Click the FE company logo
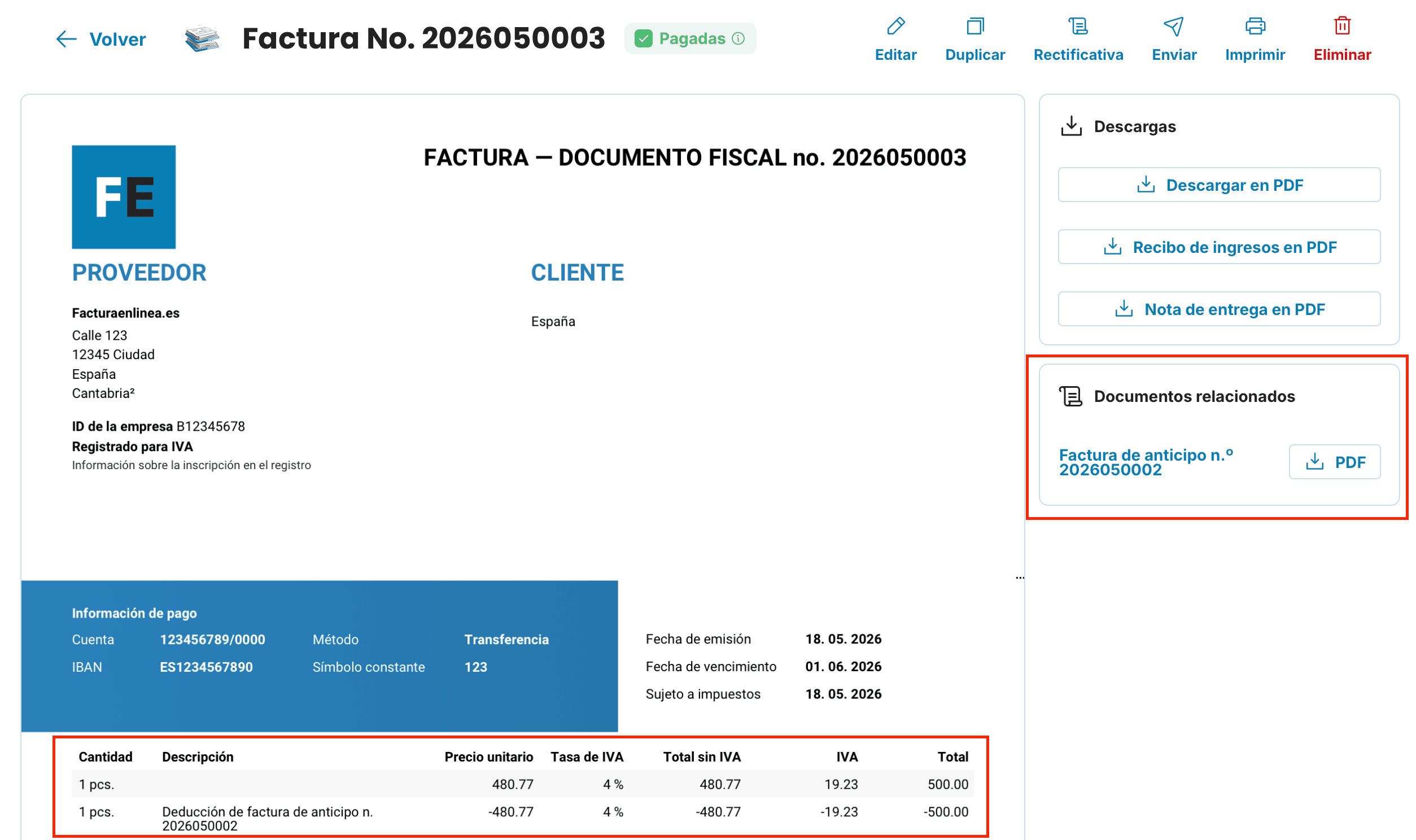Viewport: 1416px width, 840px height. coord(124,197)
